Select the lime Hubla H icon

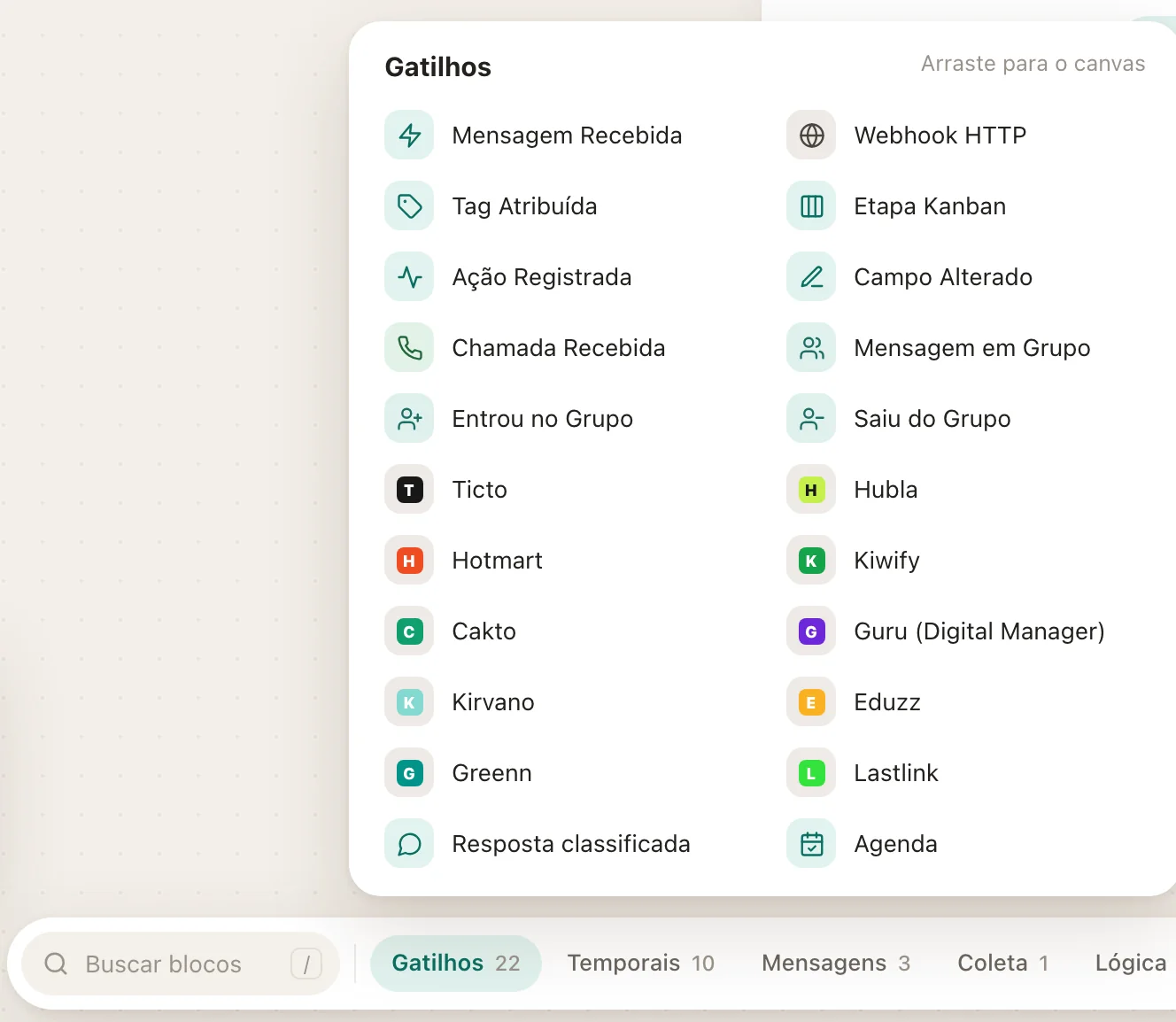[811, 490]
